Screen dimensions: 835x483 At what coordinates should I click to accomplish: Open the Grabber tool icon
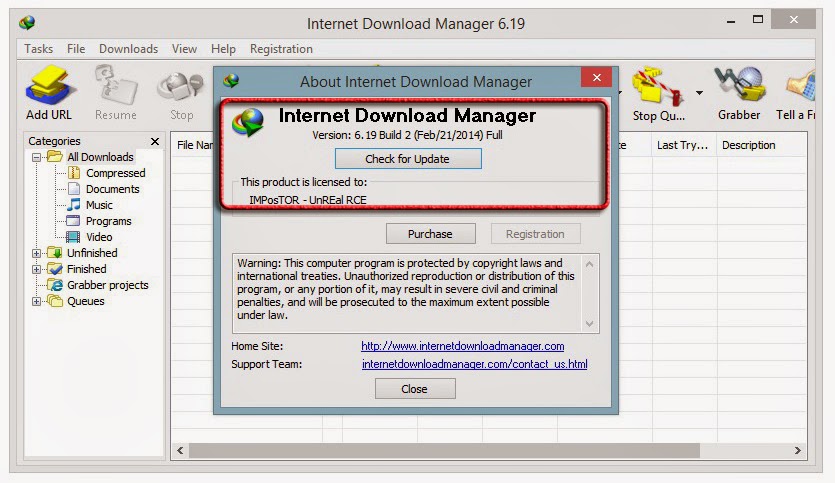[740, 84]
